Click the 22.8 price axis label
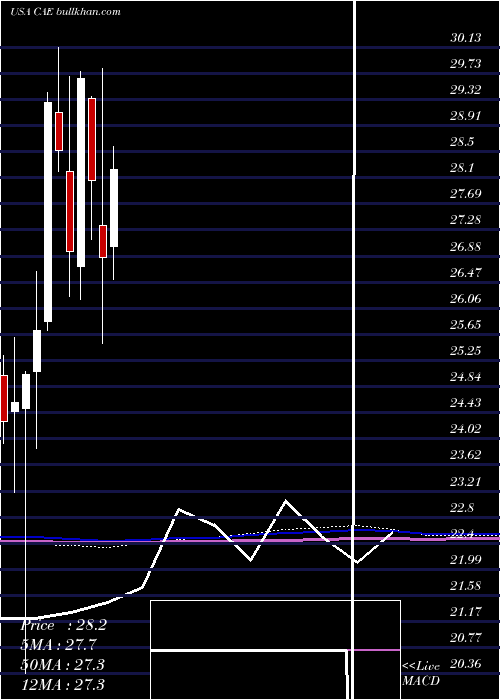Viewport: 500px width, 700px height. click(462, 508)
